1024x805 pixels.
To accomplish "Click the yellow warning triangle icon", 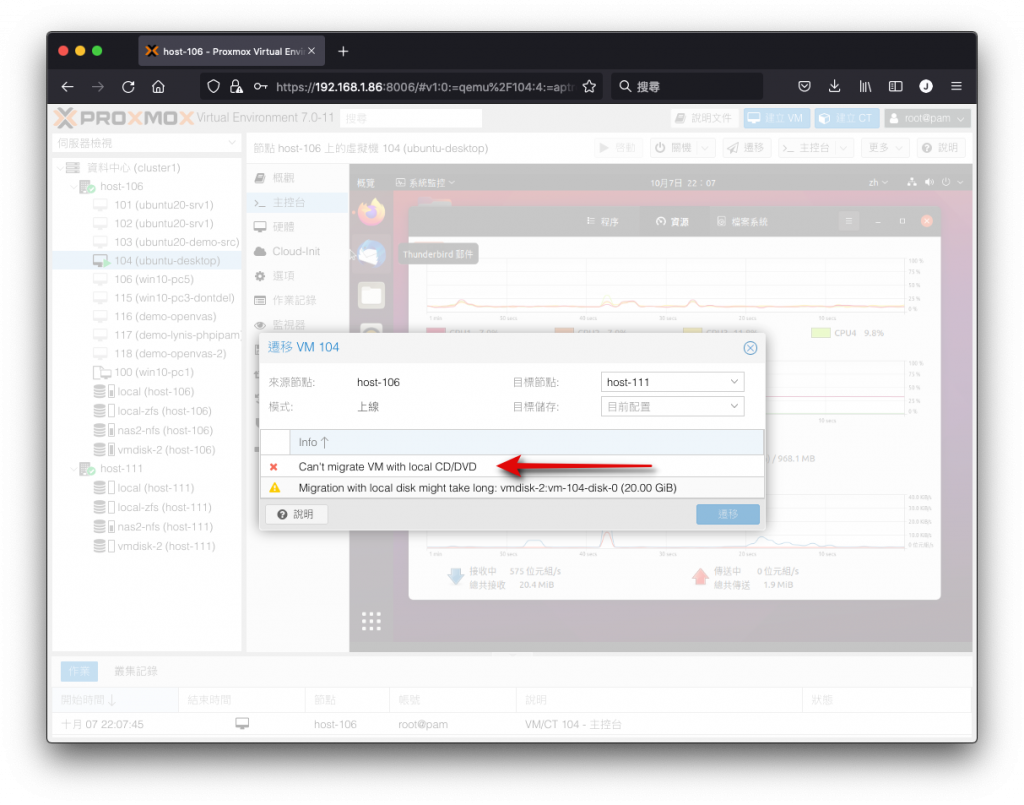I will pos(274,488).
